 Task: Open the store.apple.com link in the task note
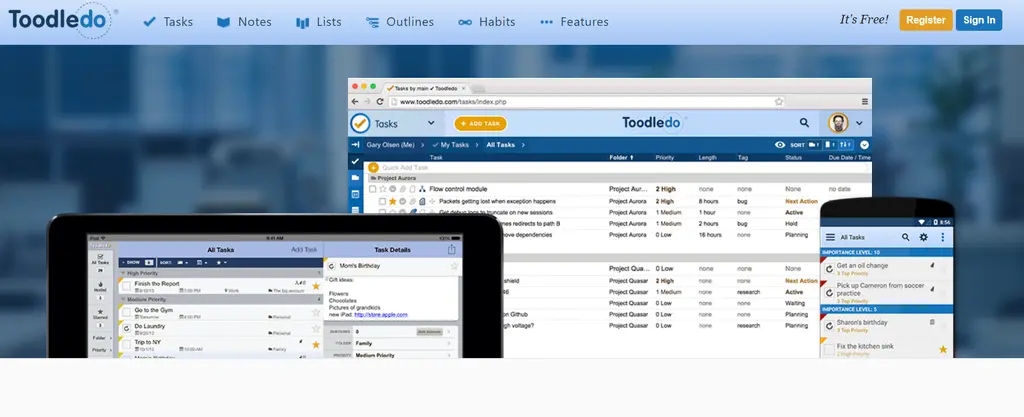click(x=381, y=315)
